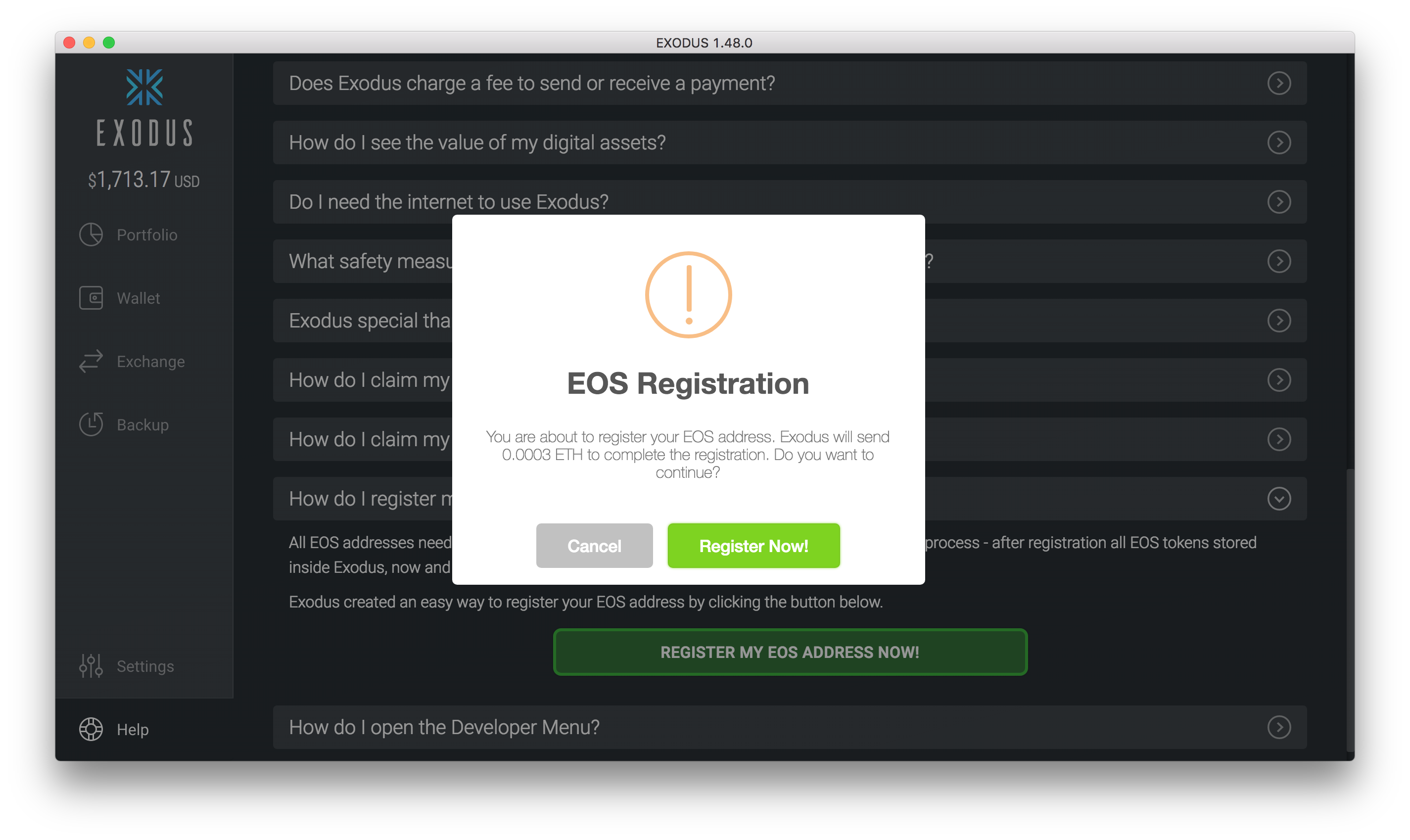This screenshot has width=1410, height=840.
Task: Click 'REGISTER MY EOS ADDRESS NOW' button
Action: pyautogui.click(x=788, y=652)
